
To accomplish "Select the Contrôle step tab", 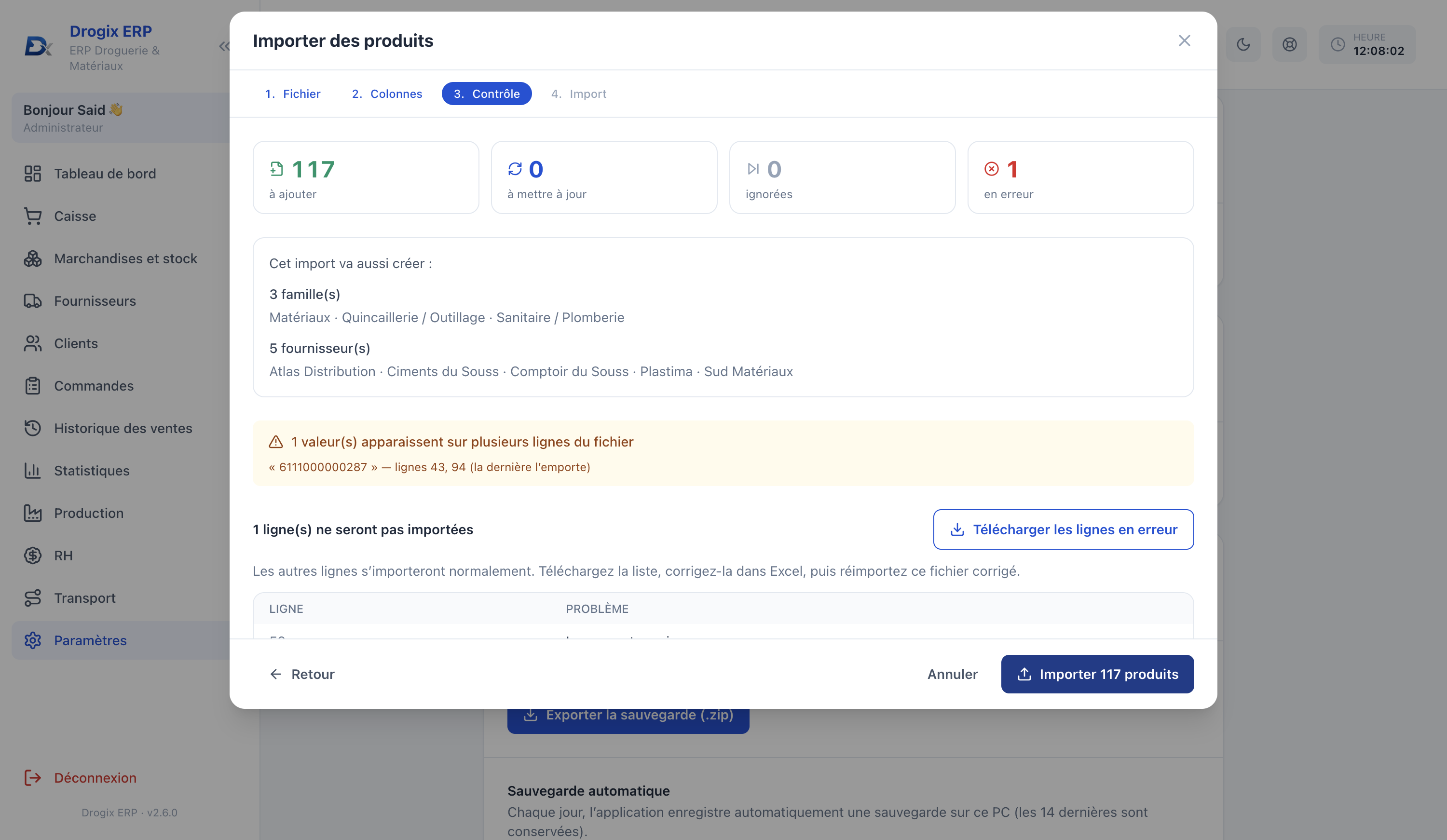I will point(486,94).
